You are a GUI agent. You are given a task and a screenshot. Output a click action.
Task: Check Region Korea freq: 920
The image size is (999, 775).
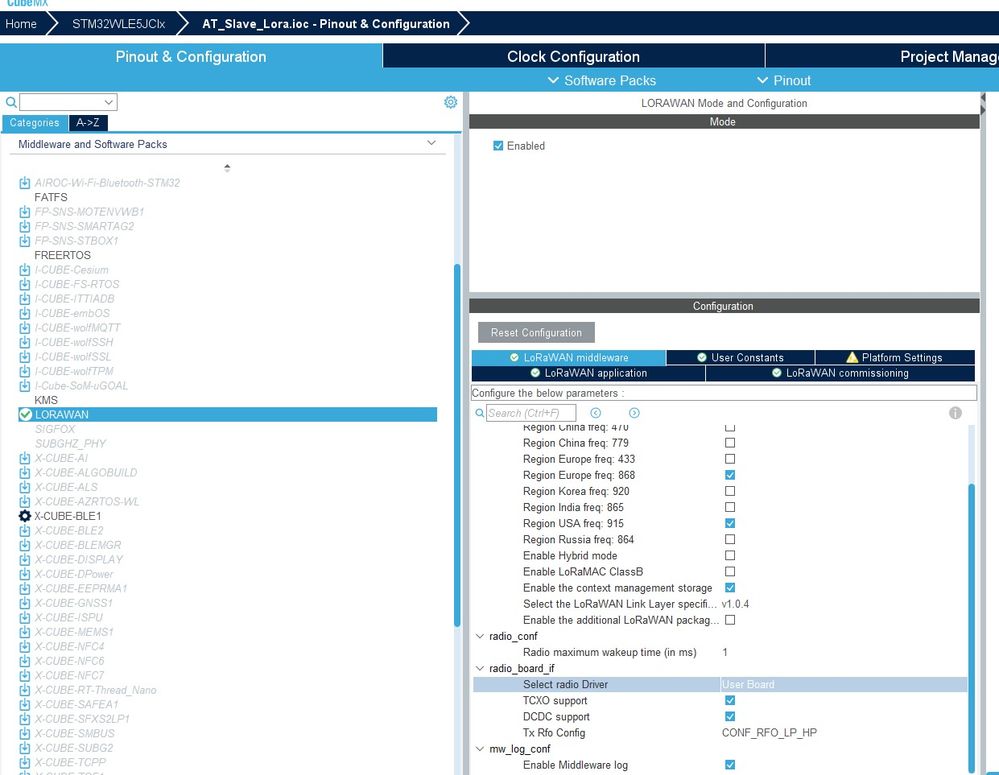point(730,491)
